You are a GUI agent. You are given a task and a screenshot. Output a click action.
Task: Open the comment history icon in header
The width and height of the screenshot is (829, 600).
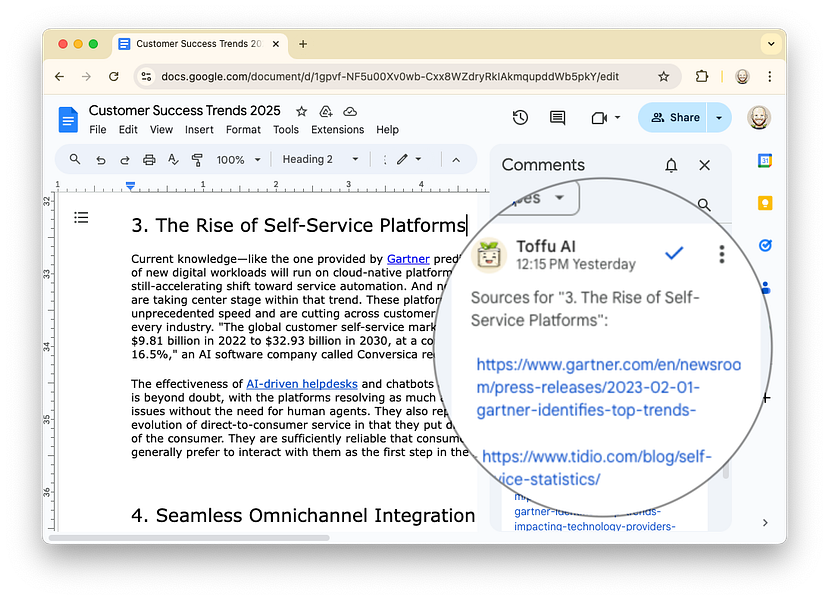click(x=557, y=117)
